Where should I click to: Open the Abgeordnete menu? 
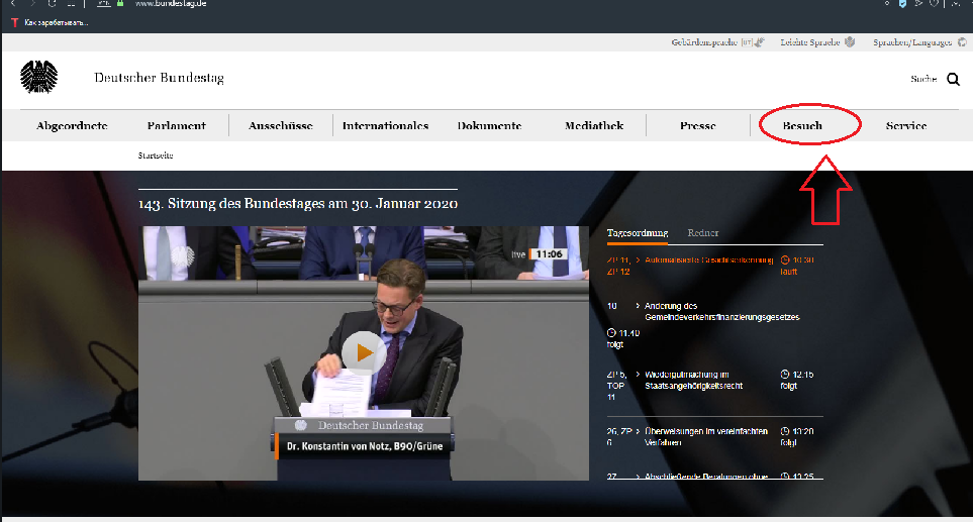72,125
